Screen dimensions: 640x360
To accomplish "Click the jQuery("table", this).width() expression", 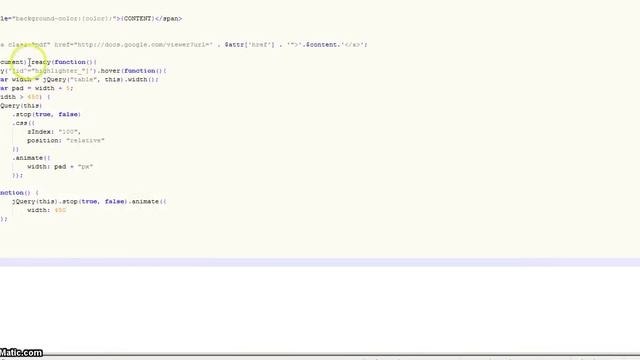I will click(x=100, y=80).
